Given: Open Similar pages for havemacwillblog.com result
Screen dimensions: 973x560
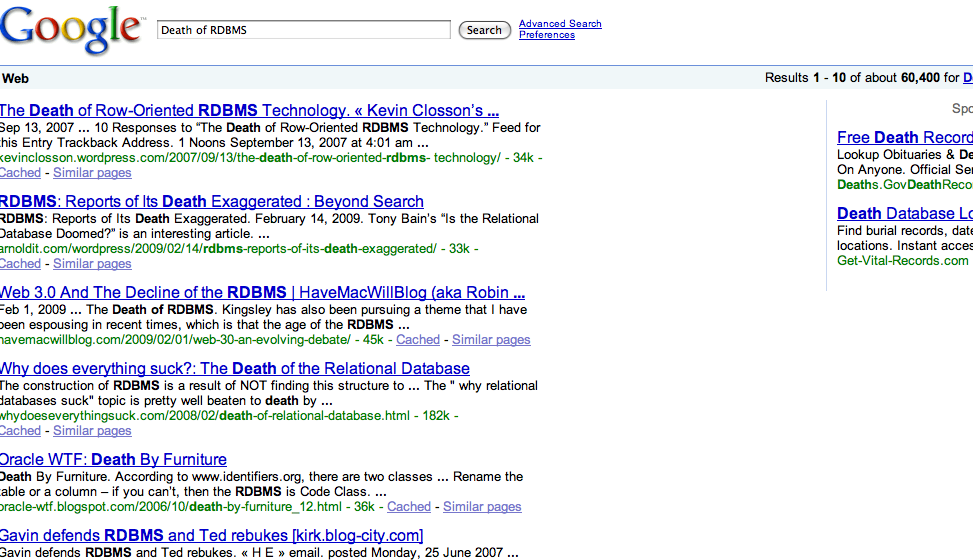Looking at the screenshot, I should point(491,340).
